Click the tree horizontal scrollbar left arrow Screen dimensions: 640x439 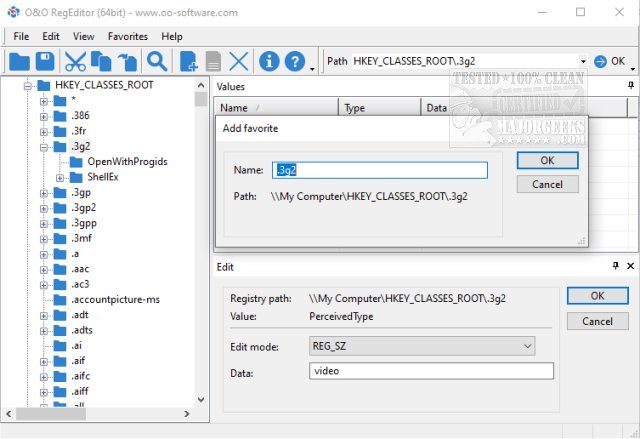click(9, 414)
